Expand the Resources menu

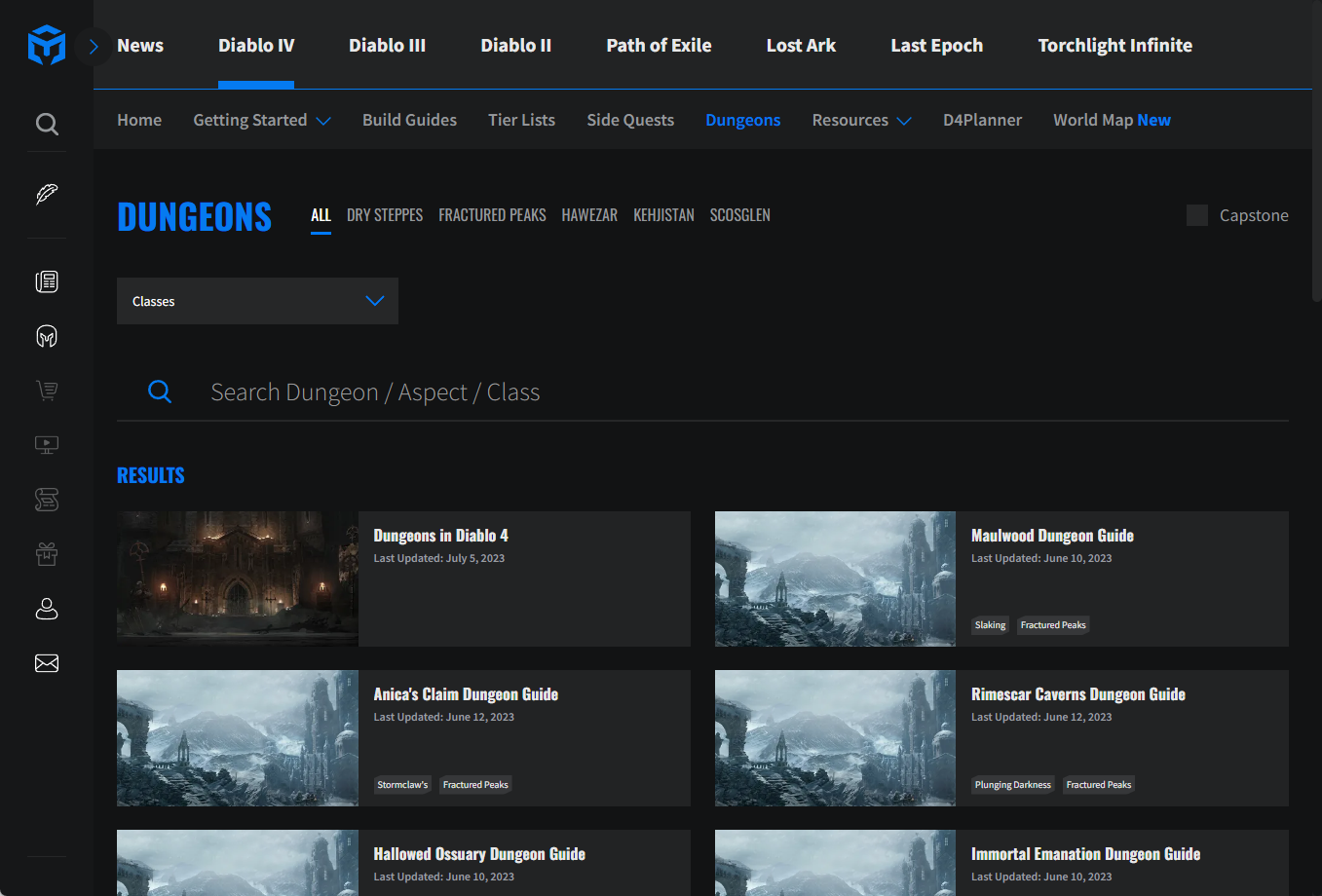tap(862, 120)
